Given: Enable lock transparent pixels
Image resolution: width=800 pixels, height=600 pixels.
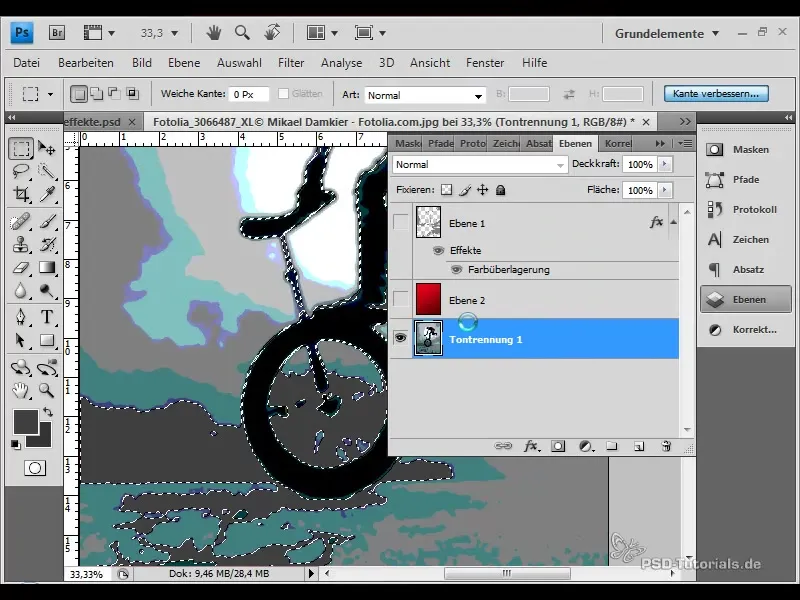Looking at the screenshot, I should click(x=446, y=190).
